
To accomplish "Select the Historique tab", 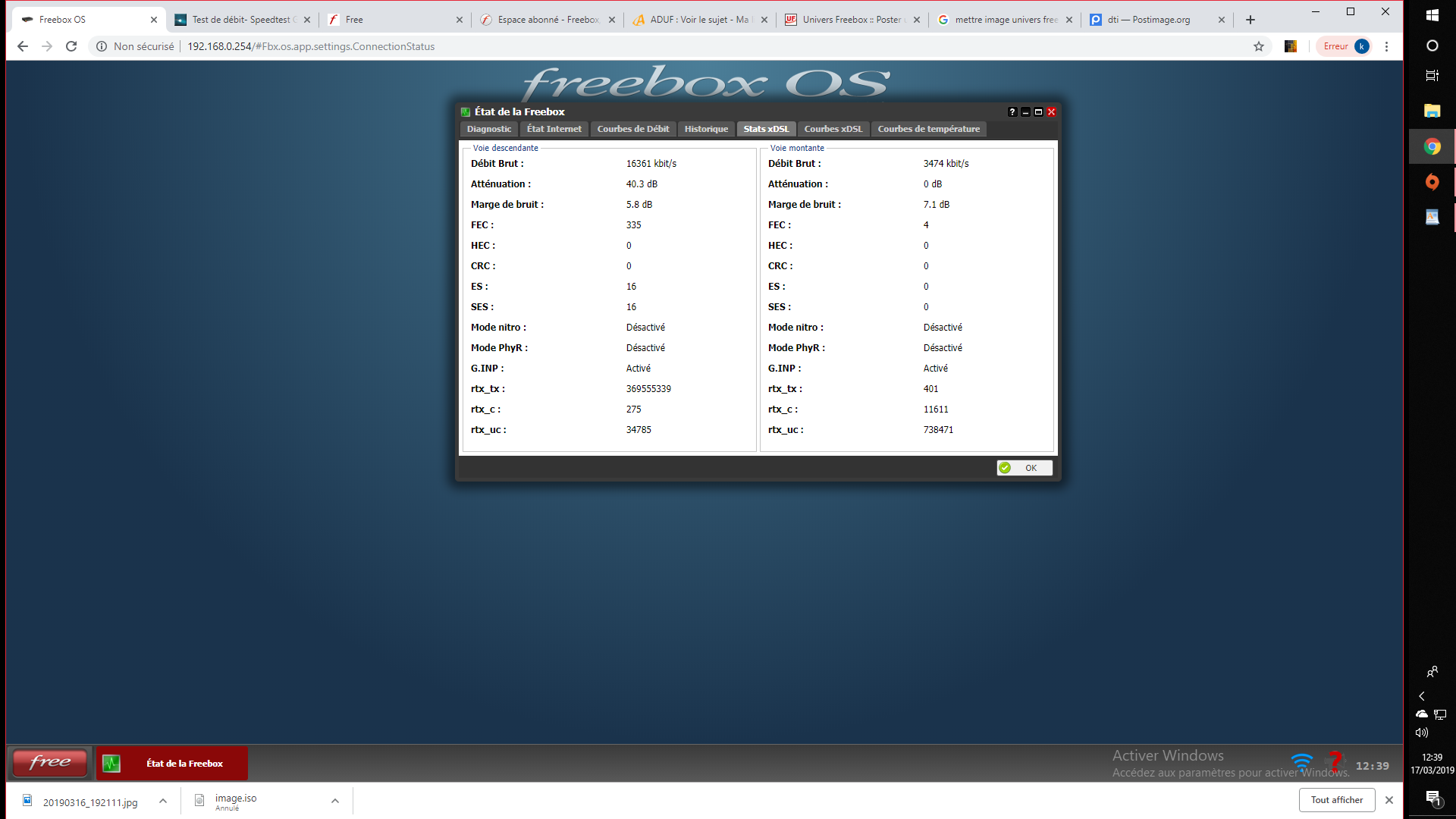I will [705, 129].
